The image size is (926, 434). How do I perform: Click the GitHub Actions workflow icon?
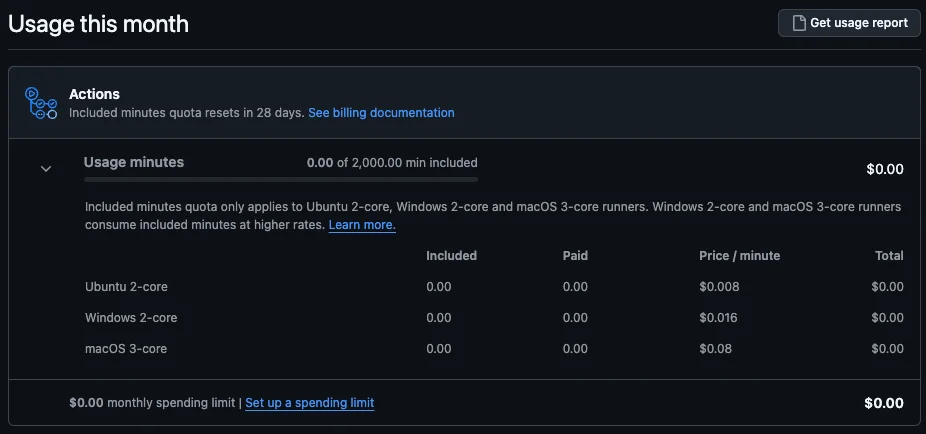pos(41,103)
